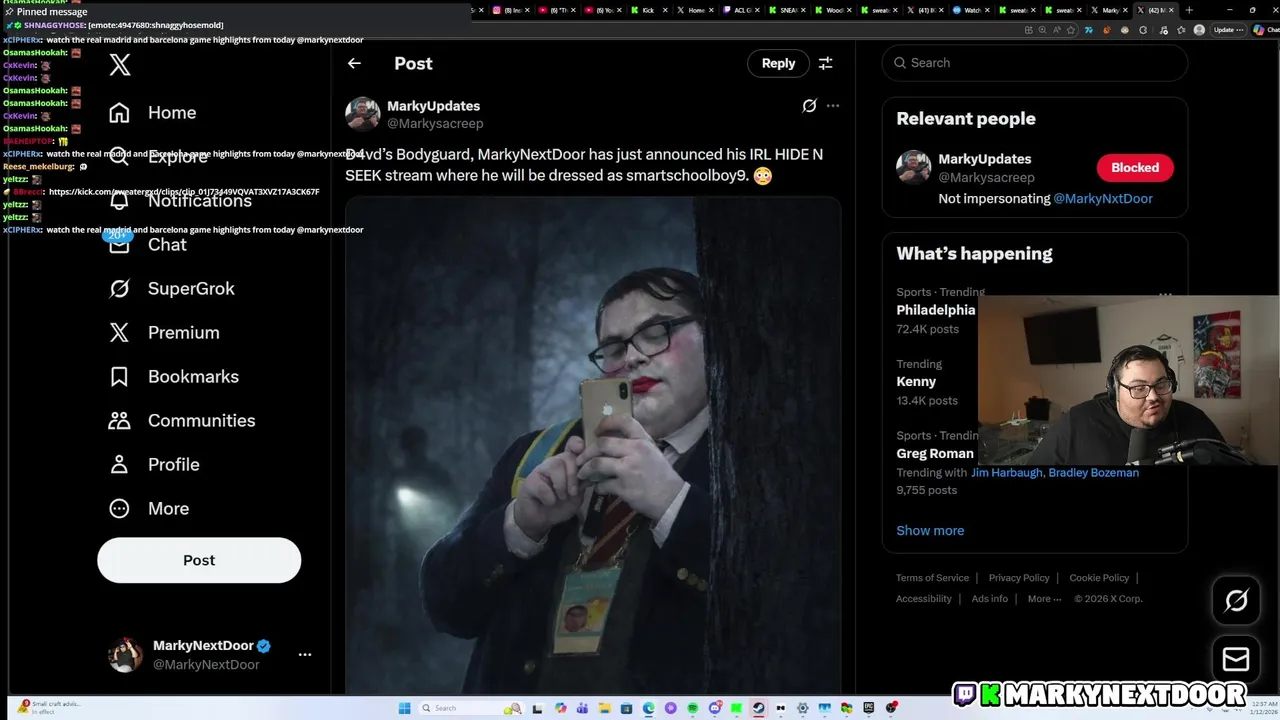
Task: Open Terms of Service footer link
Action: pos(932,578)
